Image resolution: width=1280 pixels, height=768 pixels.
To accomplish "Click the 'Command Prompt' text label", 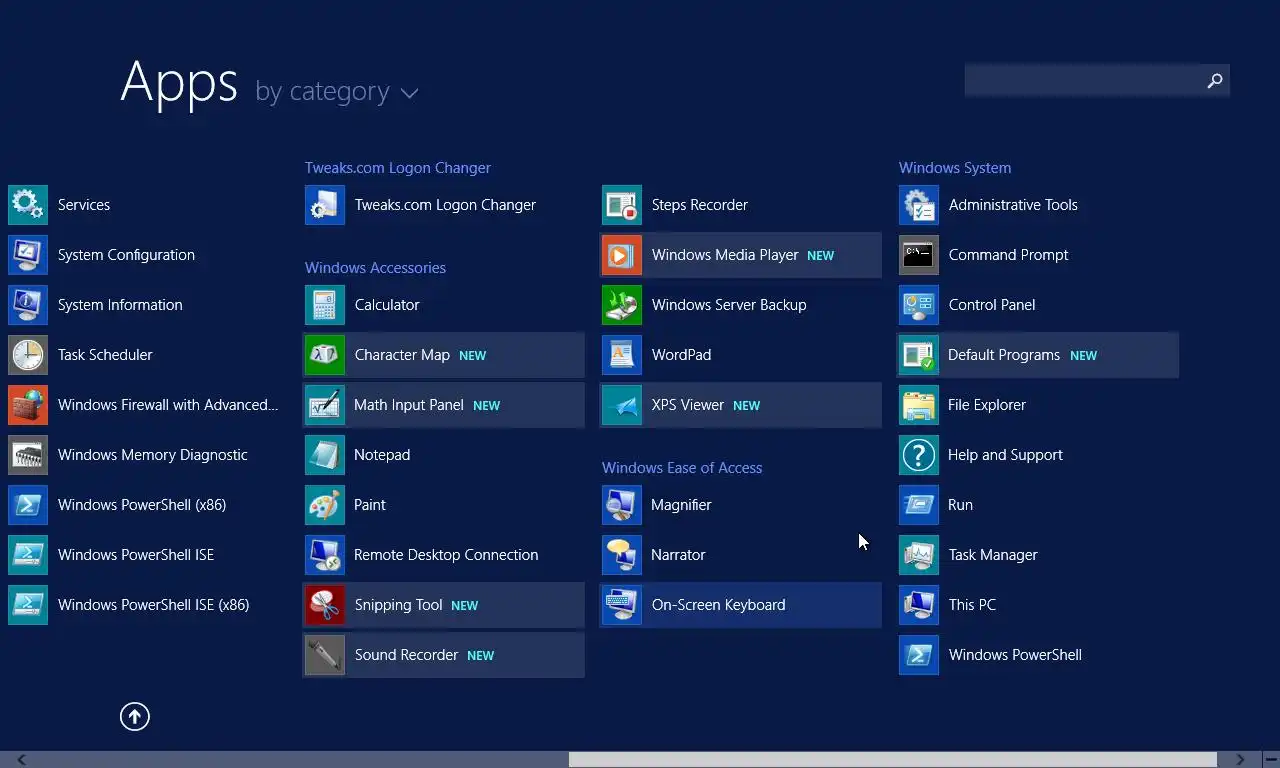I will (1008, 255).
